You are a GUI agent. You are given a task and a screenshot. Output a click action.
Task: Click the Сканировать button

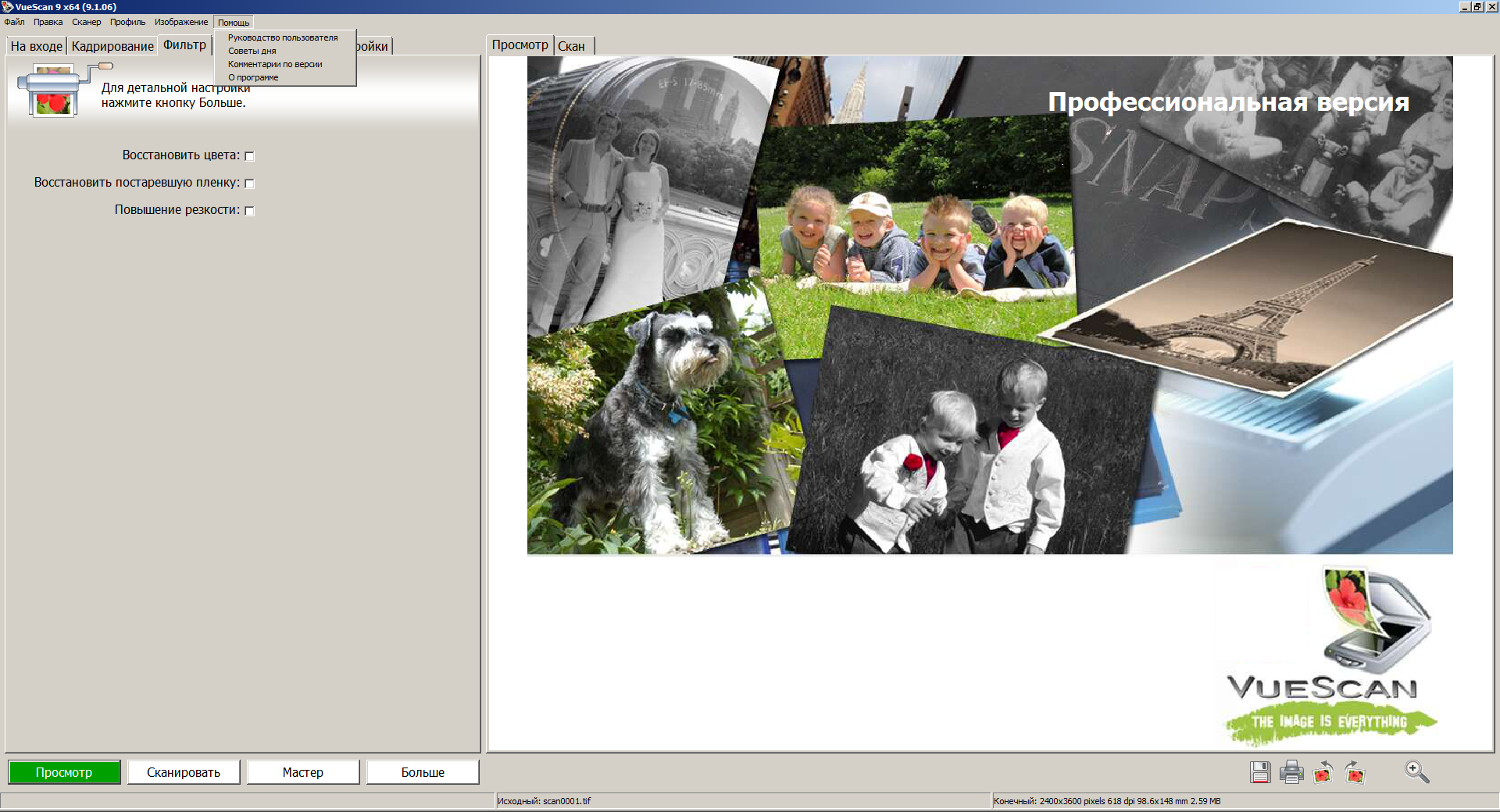(184, 772)
